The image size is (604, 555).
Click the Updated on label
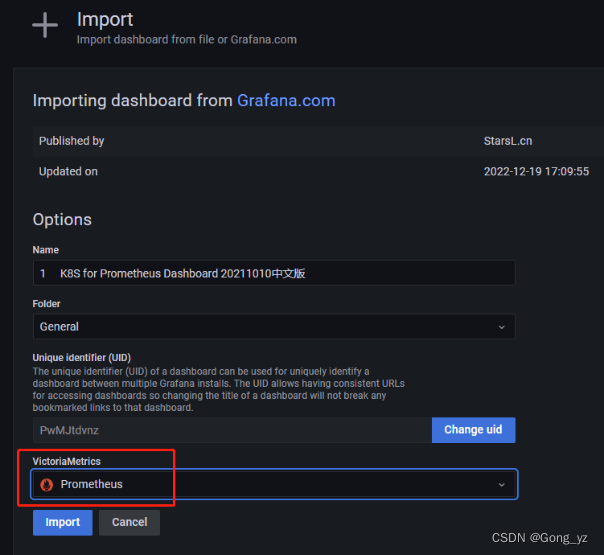pyautogui.click(x=68, y=171)
